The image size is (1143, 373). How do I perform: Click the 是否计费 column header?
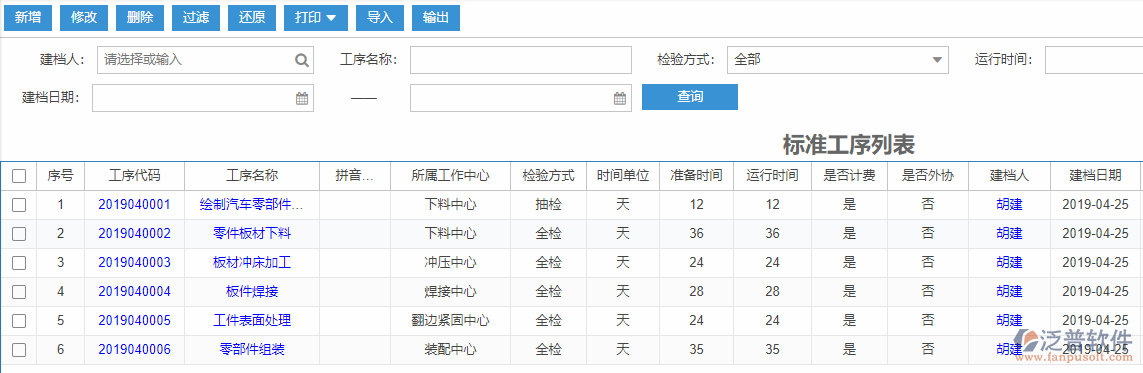[849, 176]
